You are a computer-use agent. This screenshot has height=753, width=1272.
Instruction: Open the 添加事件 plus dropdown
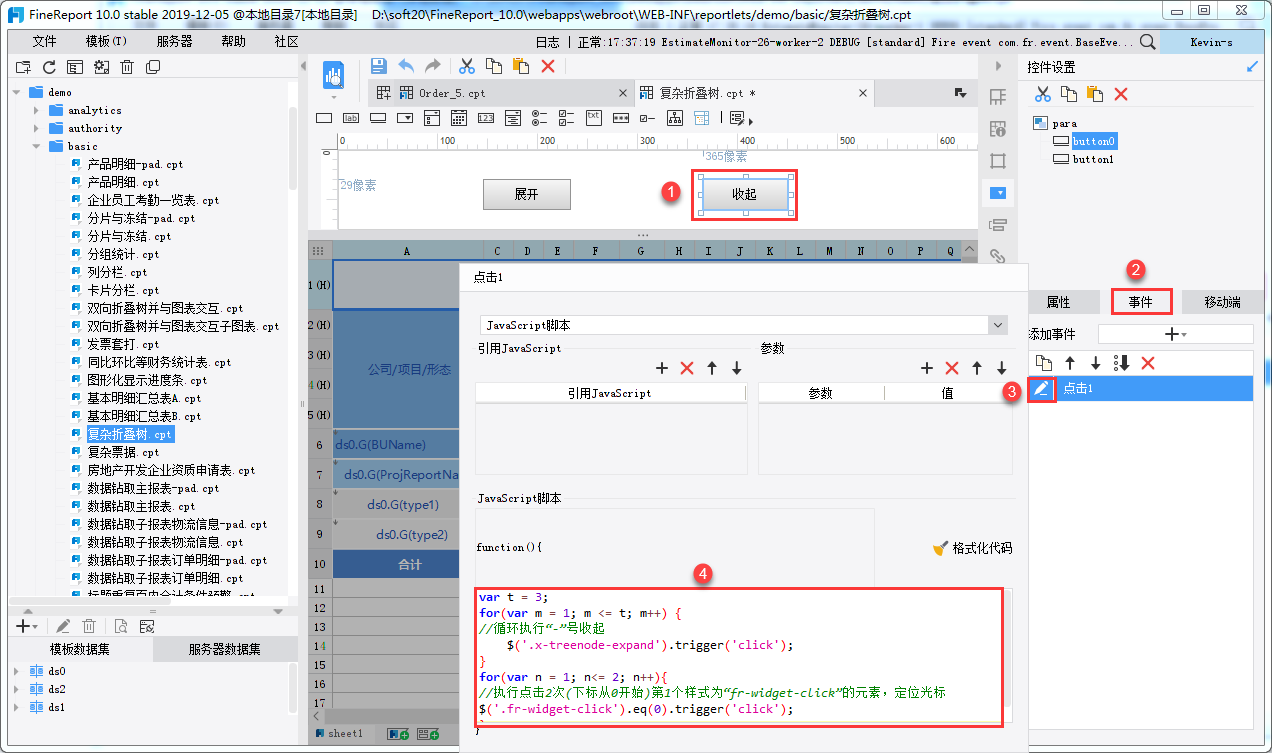point(1175,334)
